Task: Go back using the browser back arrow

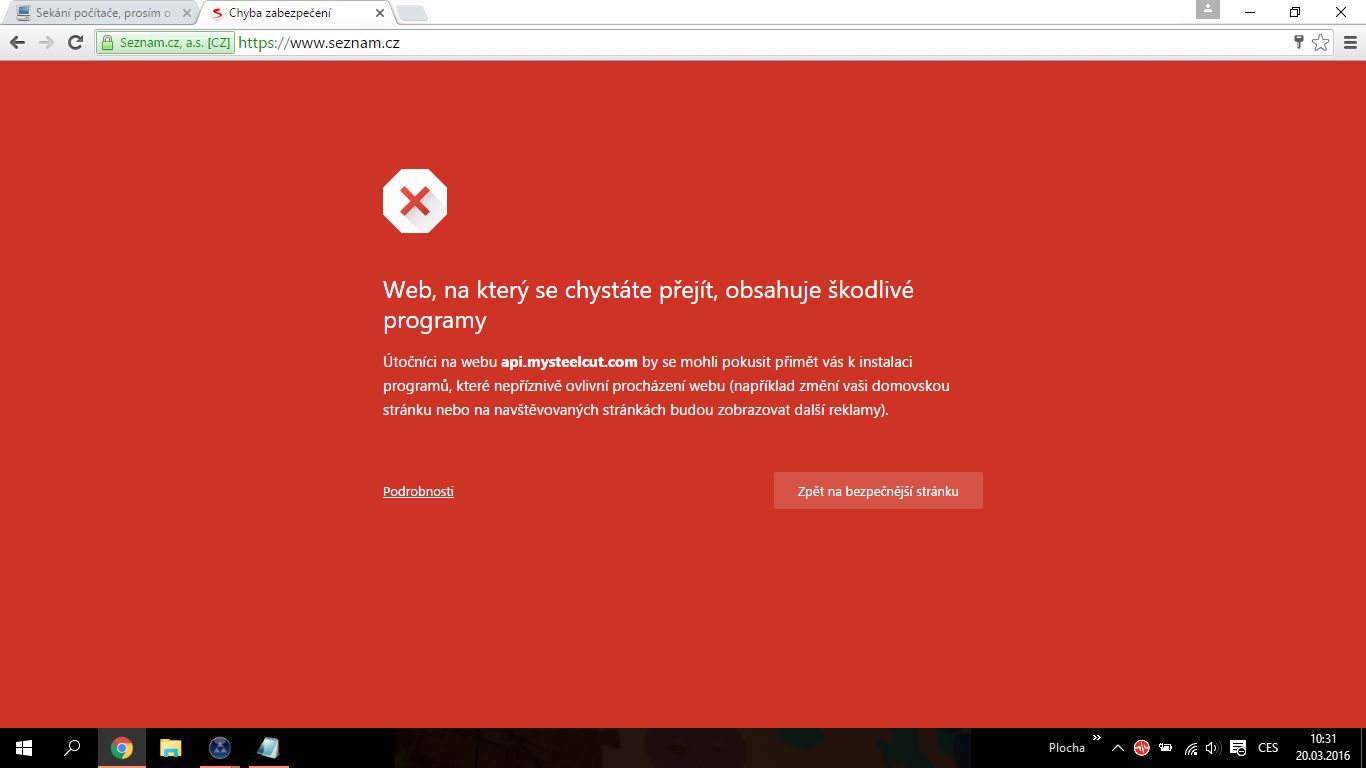Action: pyautogui.click(x=17, y=42)
